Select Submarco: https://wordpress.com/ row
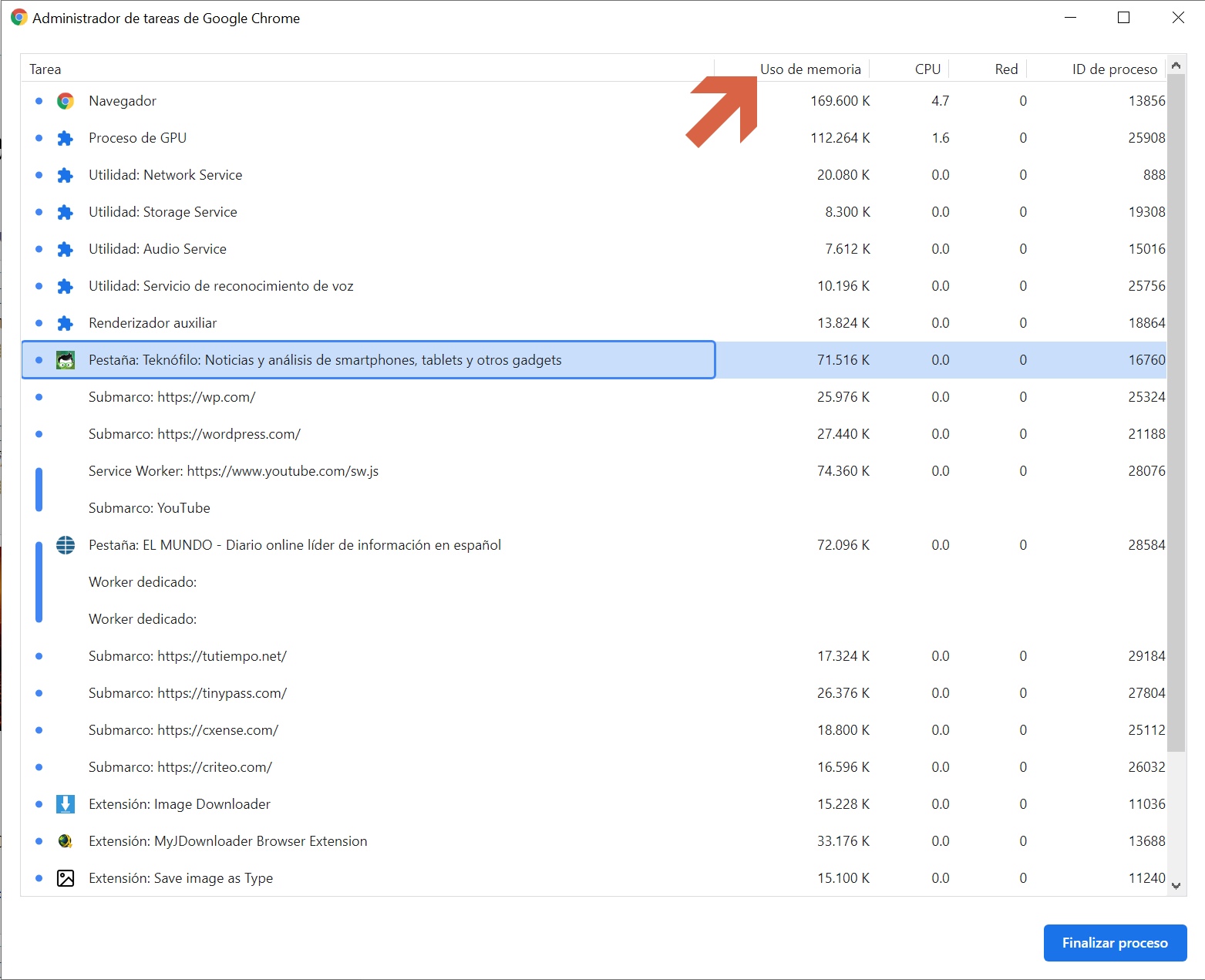The image size is (1205, 980). 594,434
